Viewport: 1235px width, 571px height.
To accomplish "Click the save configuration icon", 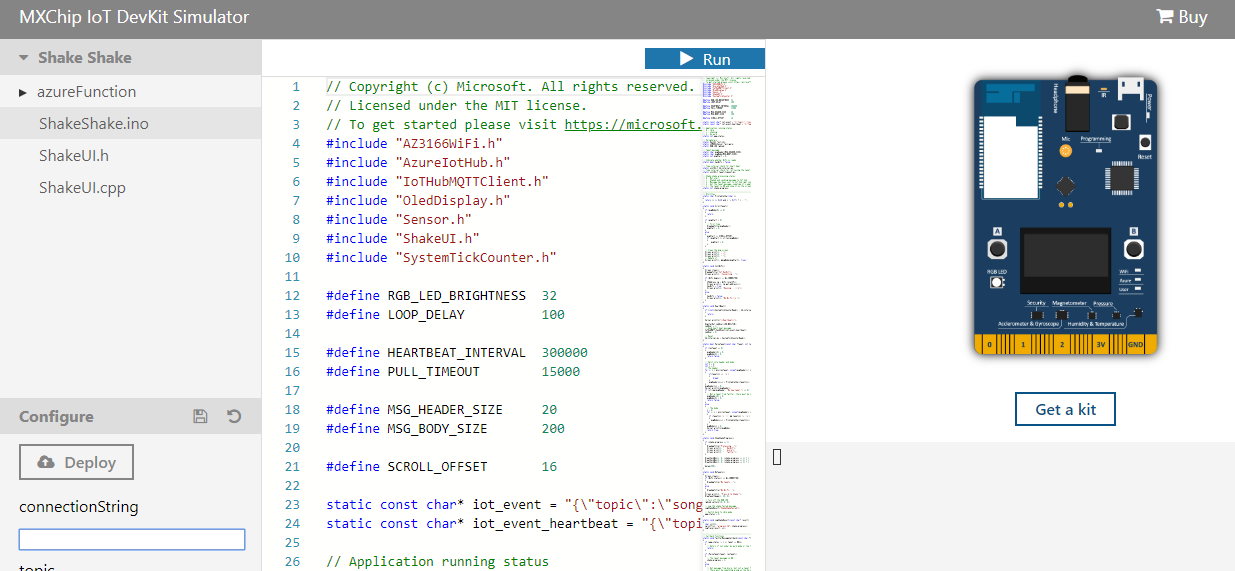I will [200, 416].
